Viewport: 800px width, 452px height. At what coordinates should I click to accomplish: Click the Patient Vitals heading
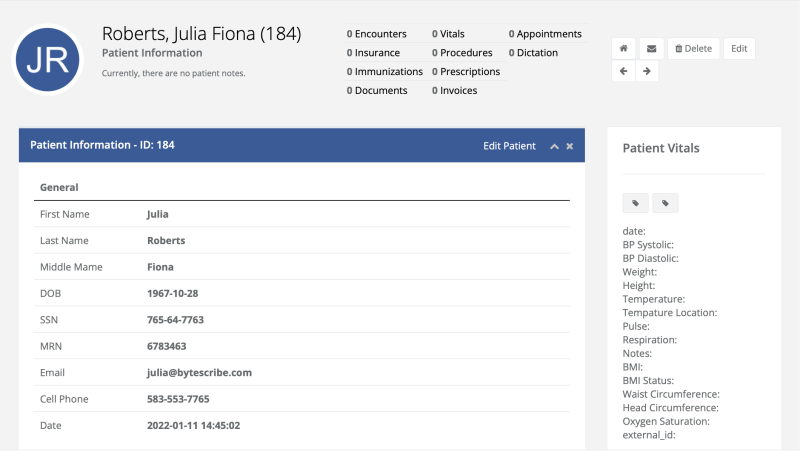click(661, 148)
